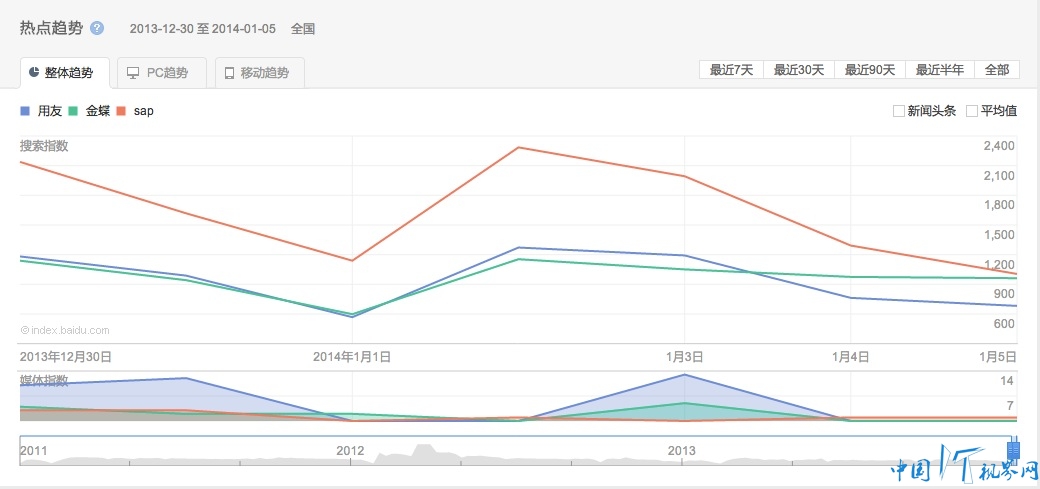This screenshot has height=489, width=1040.
Task: Enable the 平均值 checkbox
Action: pyautogui.click(x=972, y=111)
